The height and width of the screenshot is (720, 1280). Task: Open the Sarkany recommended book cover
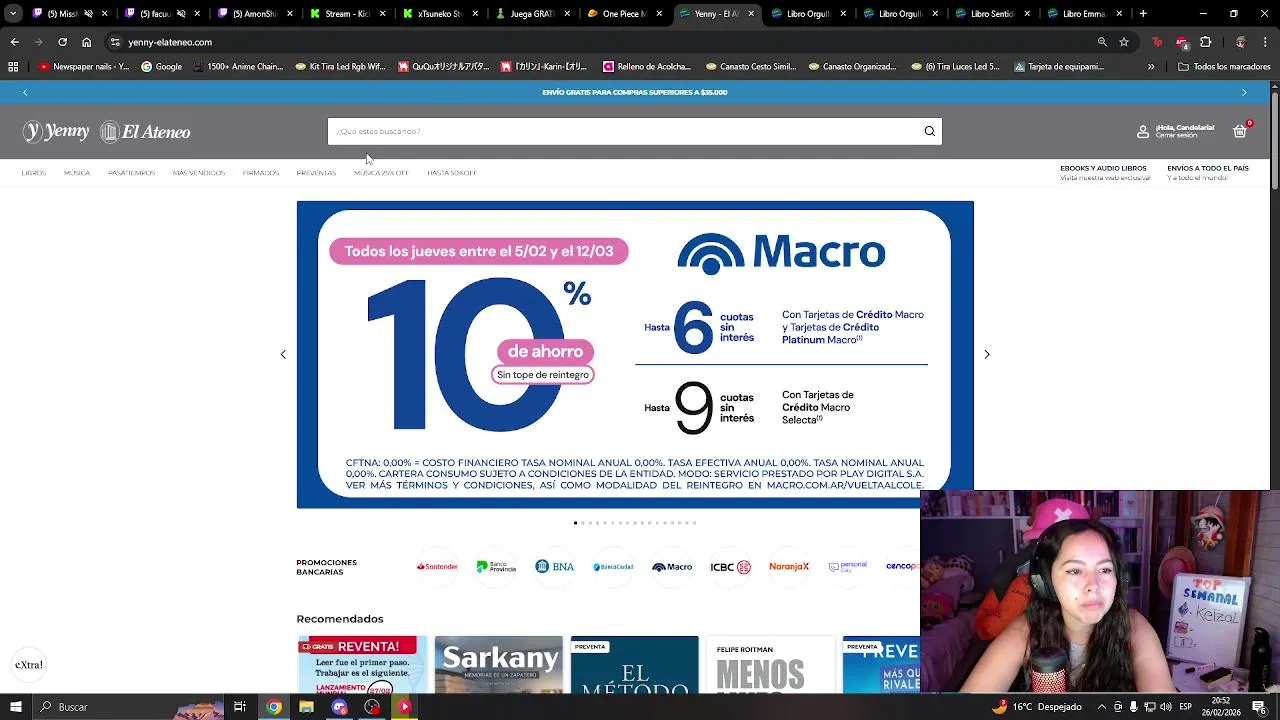[x=498, y=664]
